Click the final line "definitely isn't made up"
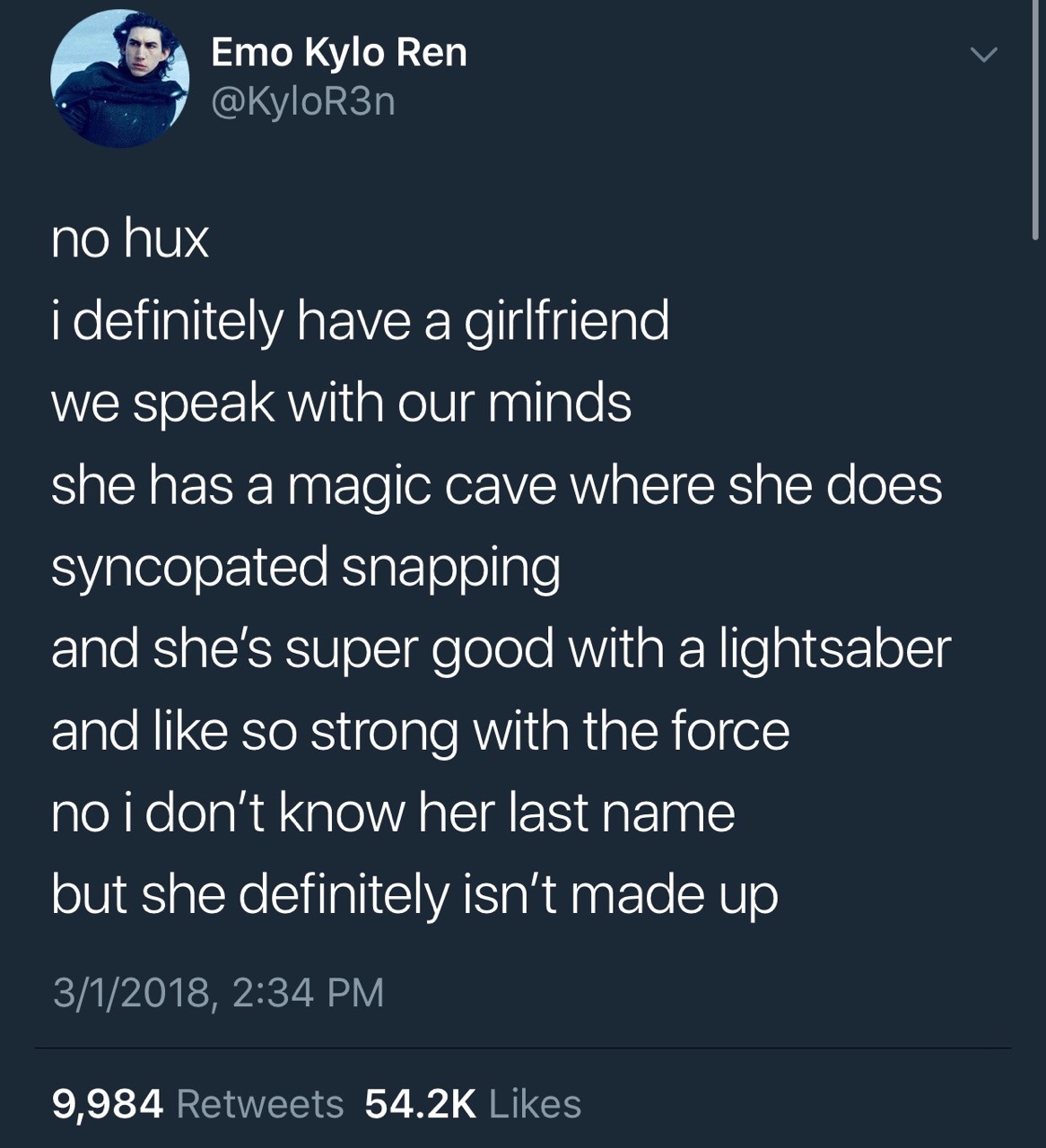 click(414, 894)
